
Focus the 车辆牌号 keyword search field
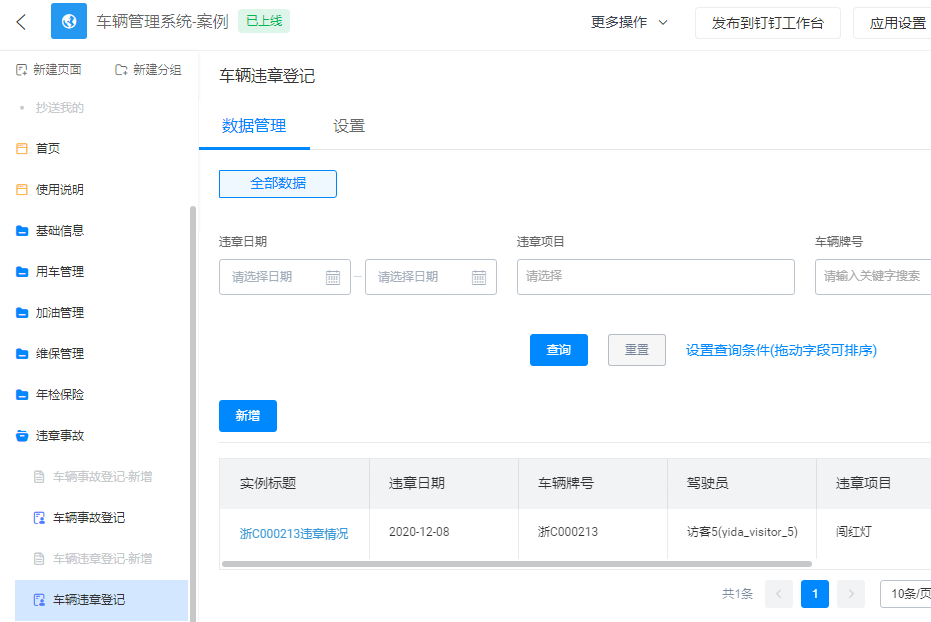coord(873,277)
